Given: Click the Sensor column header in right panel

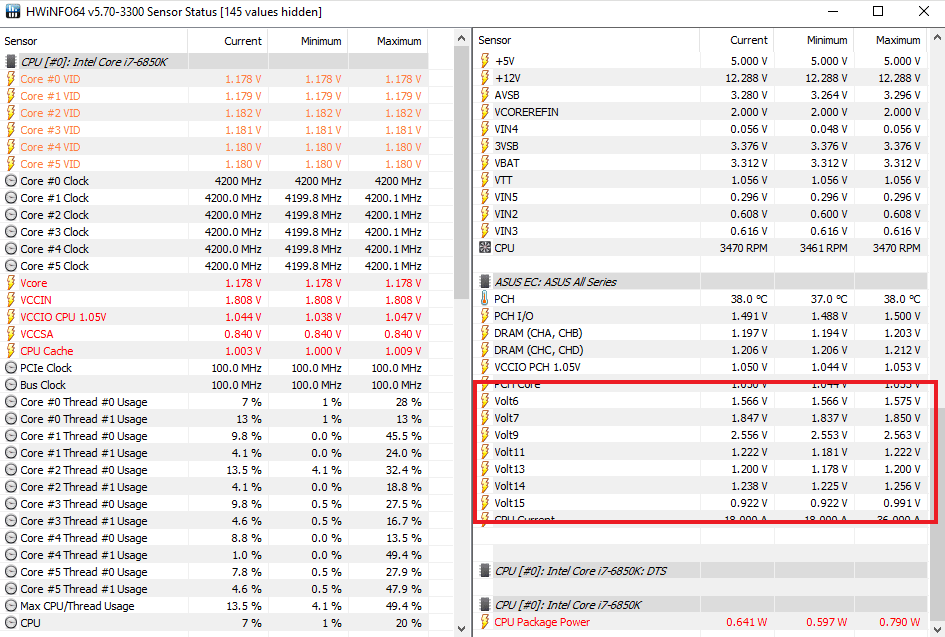Looking at the screenshot, I should click(x=586, y=40).
